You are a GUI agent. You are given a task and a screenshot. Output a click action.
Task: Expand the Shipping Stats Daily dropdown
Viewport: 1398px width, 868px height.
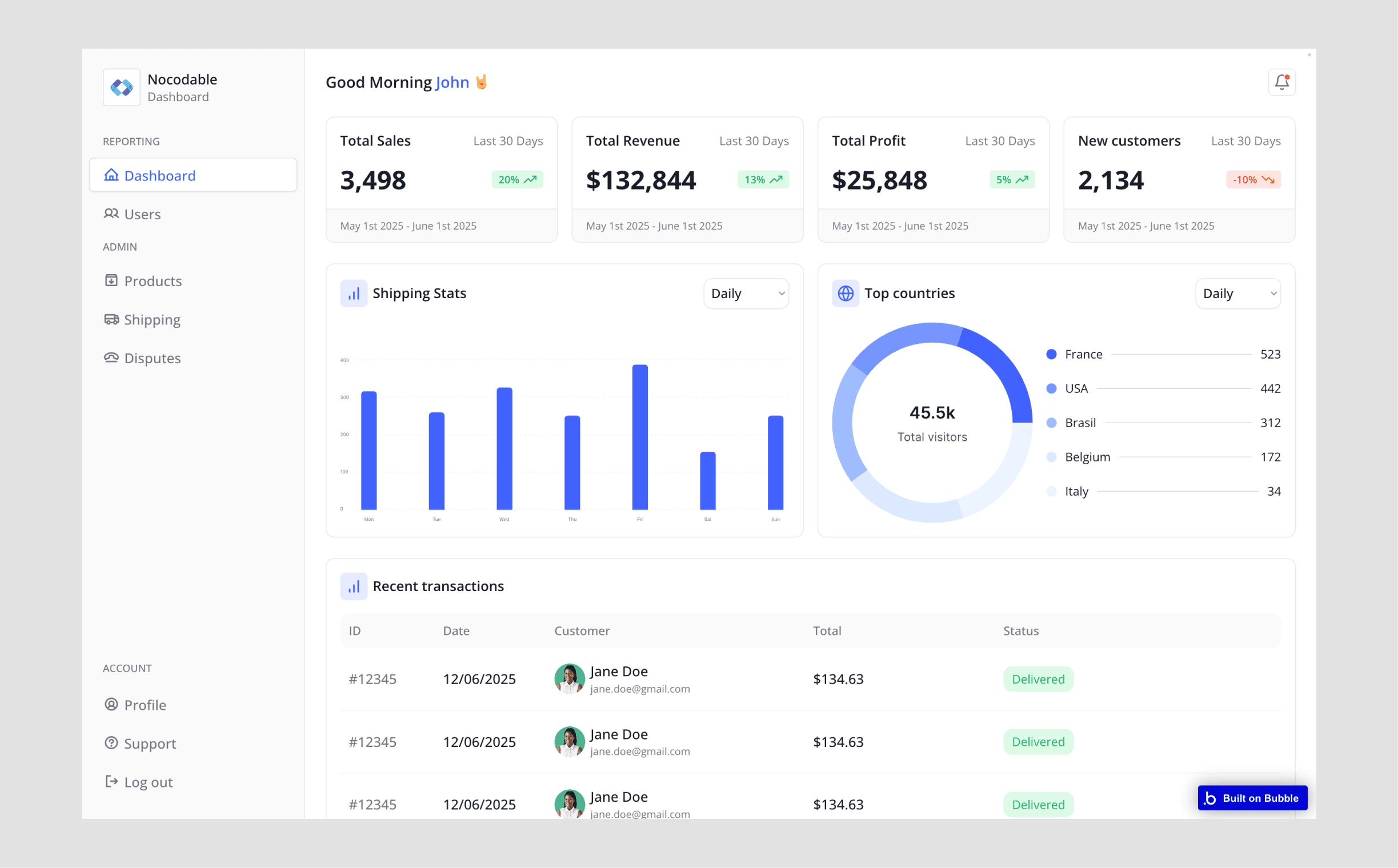coord(746,294)
